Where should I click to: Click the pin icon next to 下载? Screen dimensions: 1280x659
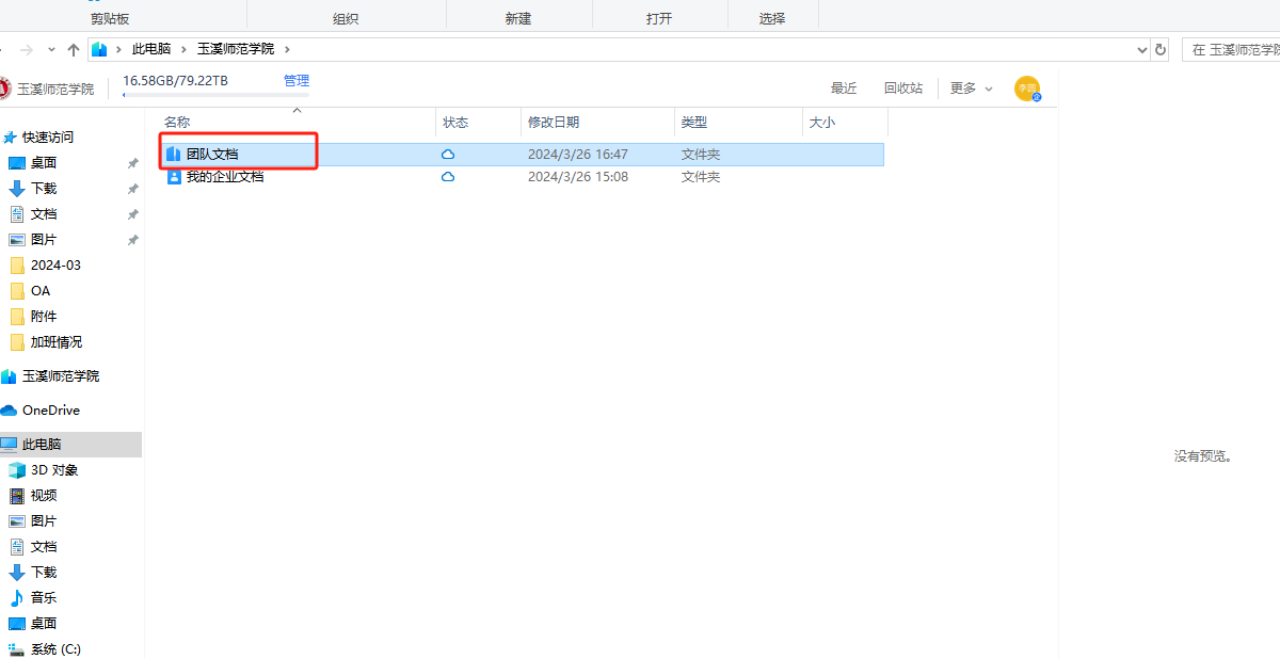[x=133, y=189]
